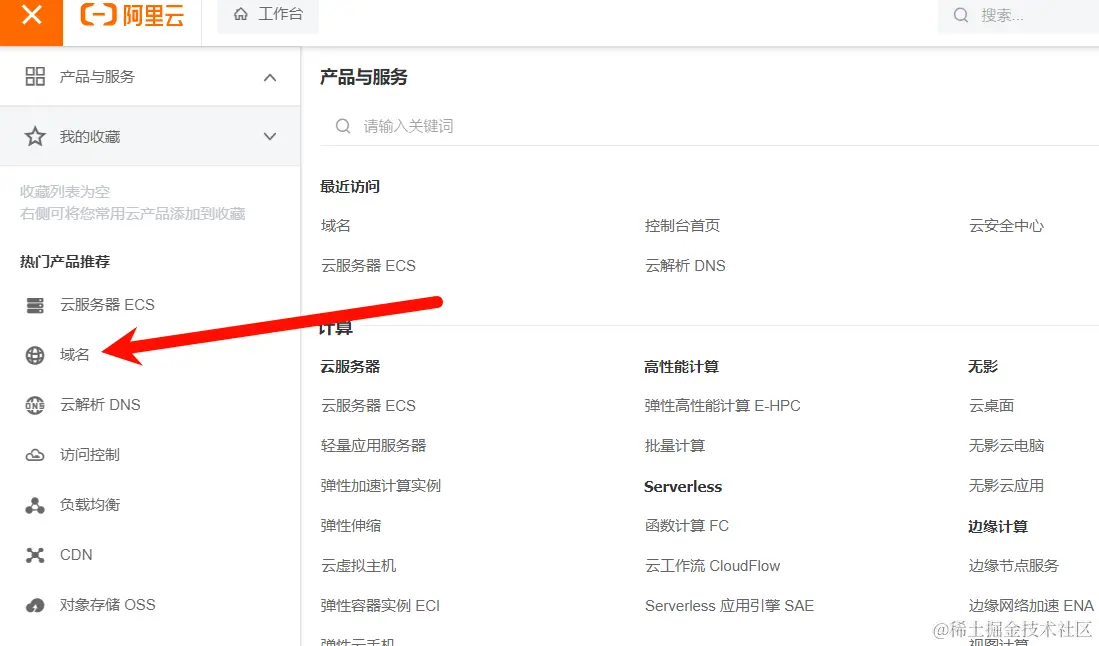Open 云虚拟主机
The width and height of the screenshot is (1099, 646).
(358, 565)
